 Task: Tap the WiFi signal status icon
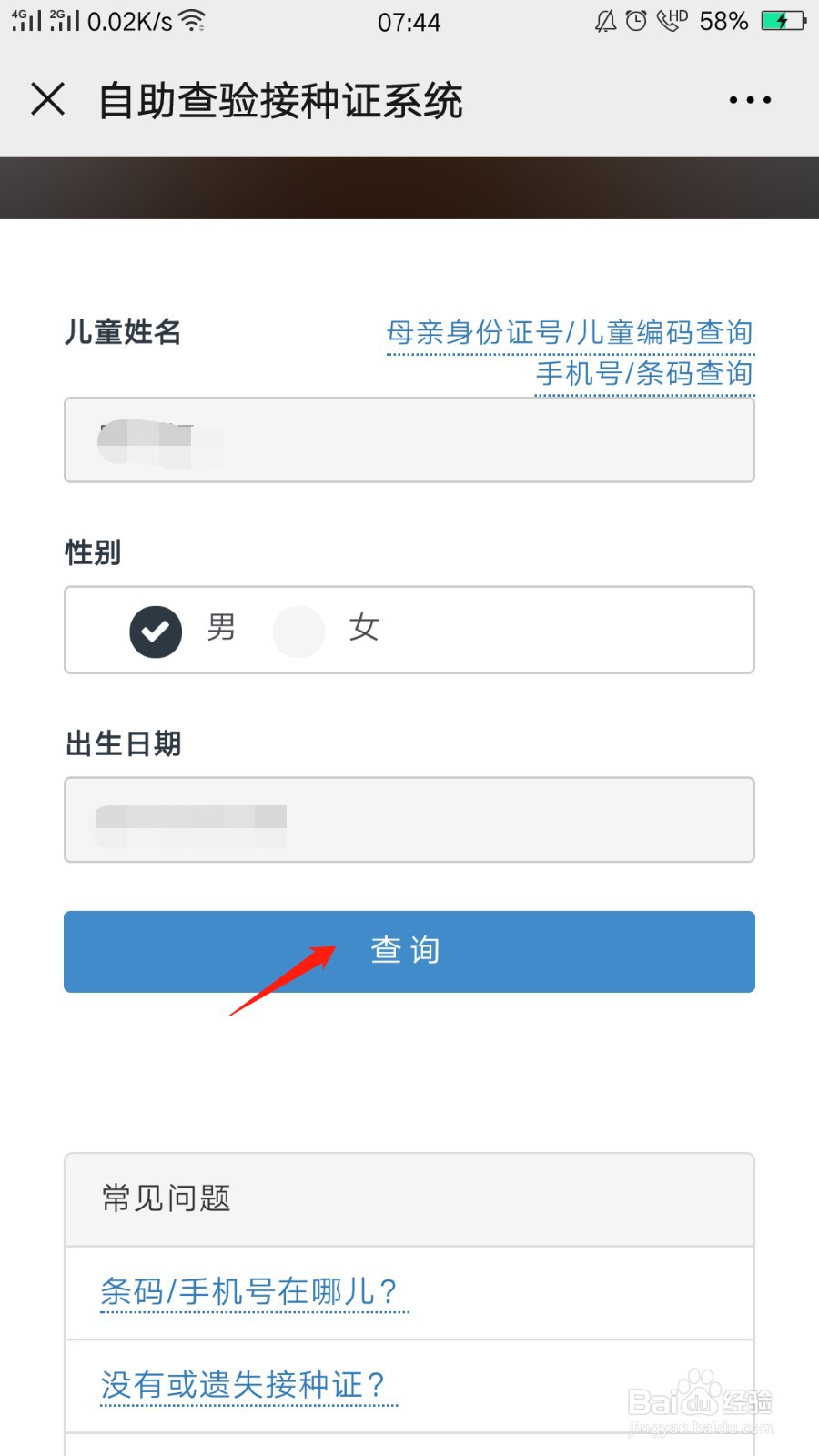click(x=192, y=21)
